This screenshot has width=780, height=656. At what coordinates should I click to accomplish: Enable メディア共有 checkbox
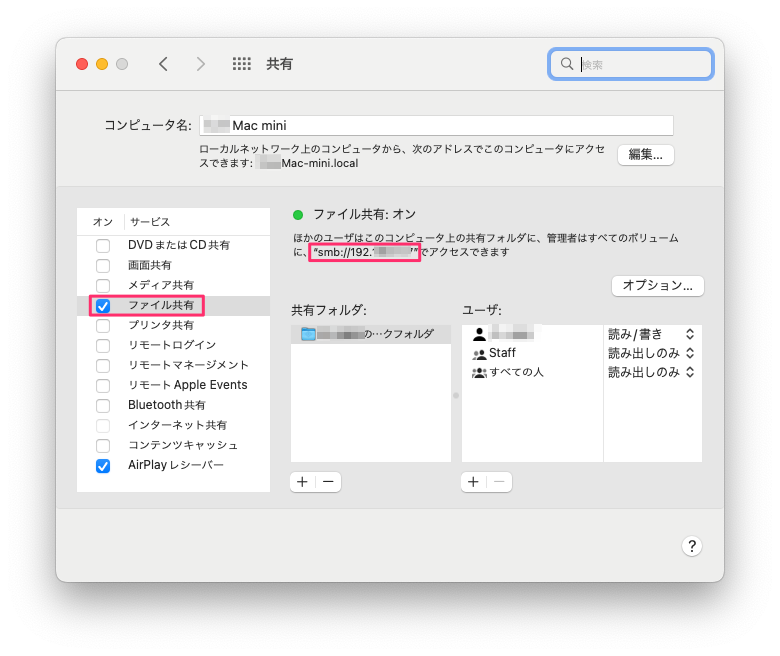click(103, 285)
